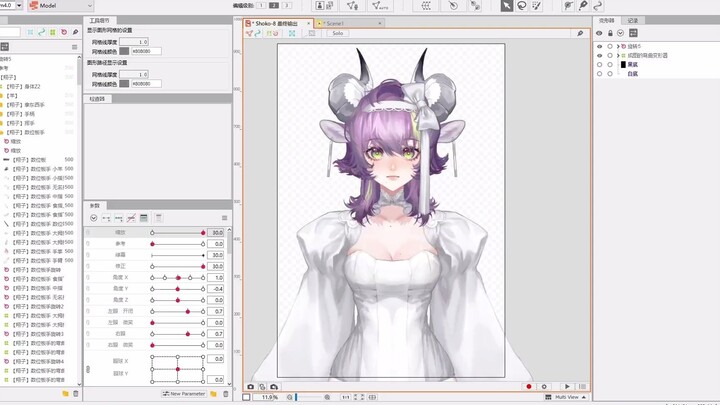720x405 pixels.
Task: Open the inspector panel tab
Action: [97, 99]
